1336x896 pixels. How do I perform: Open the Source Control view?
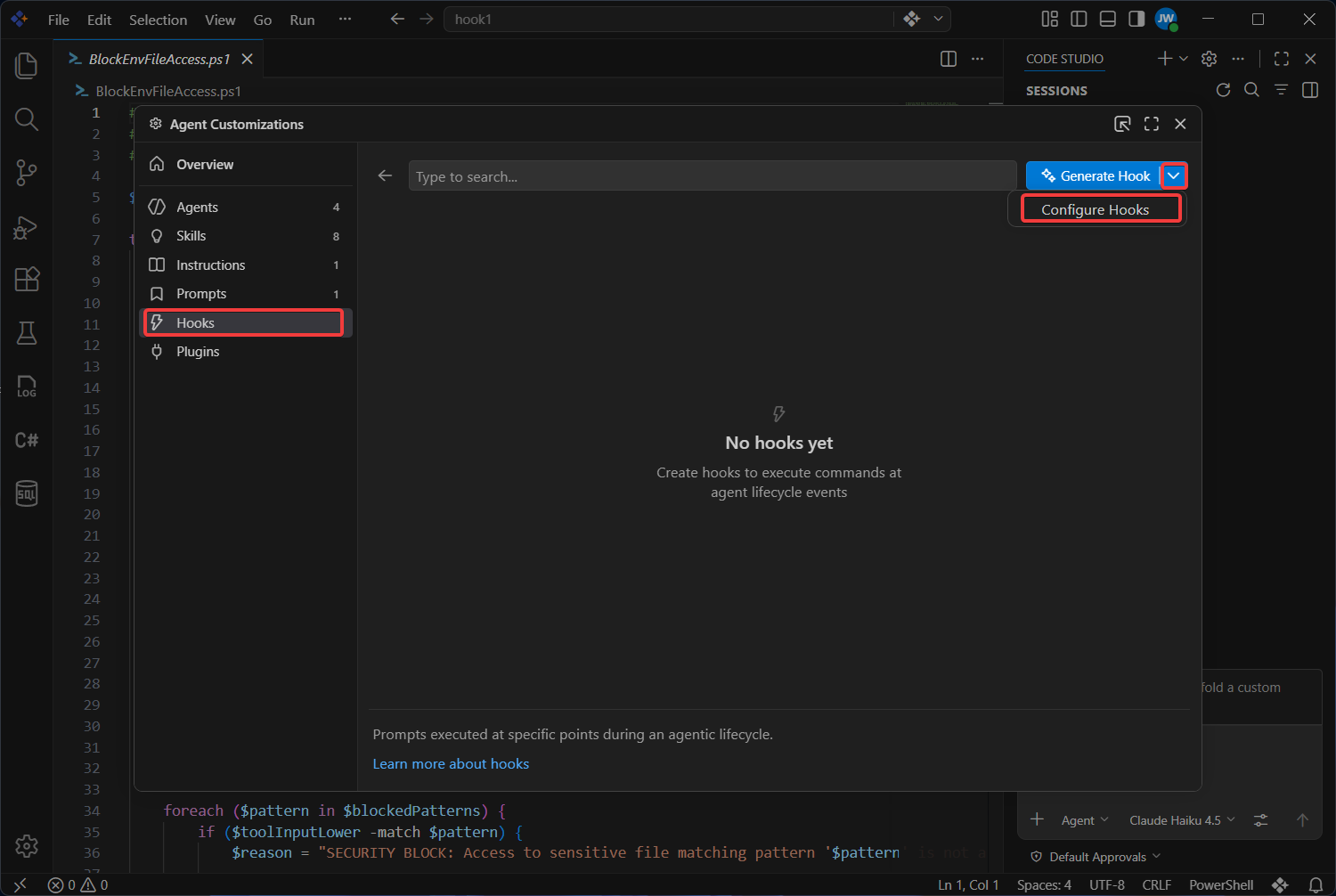27,173
